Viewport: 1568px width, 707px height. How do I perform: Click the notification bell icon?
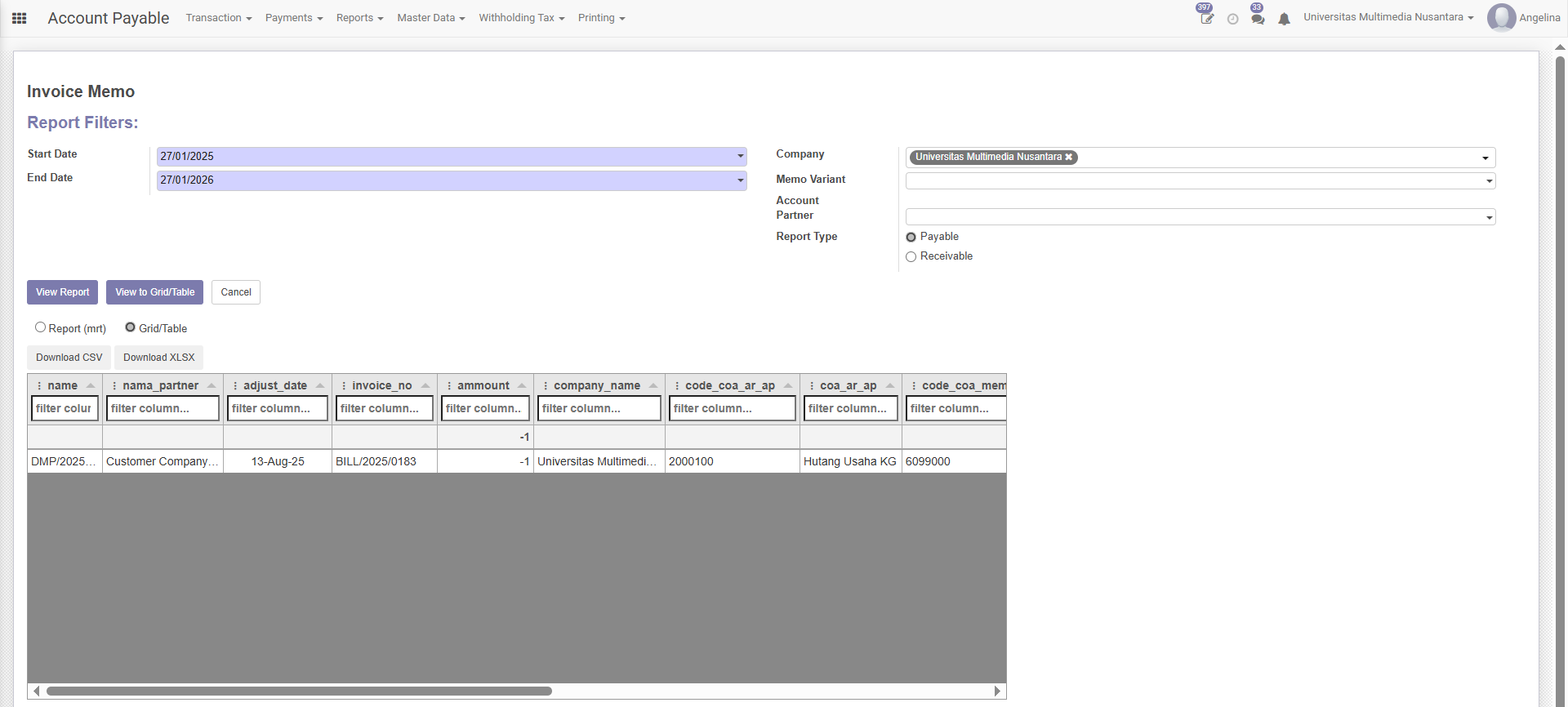tap(1284, 19)
